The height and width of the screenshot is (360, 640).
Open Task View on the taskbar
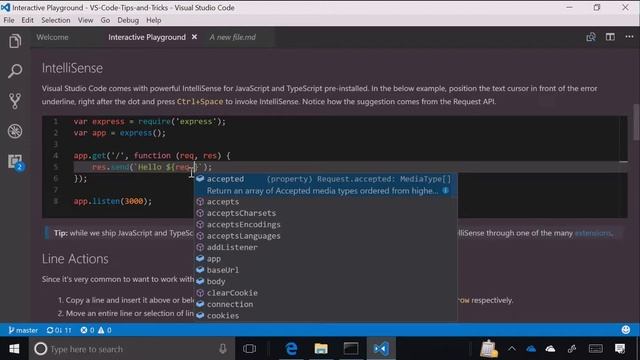(x=249, y=349)
